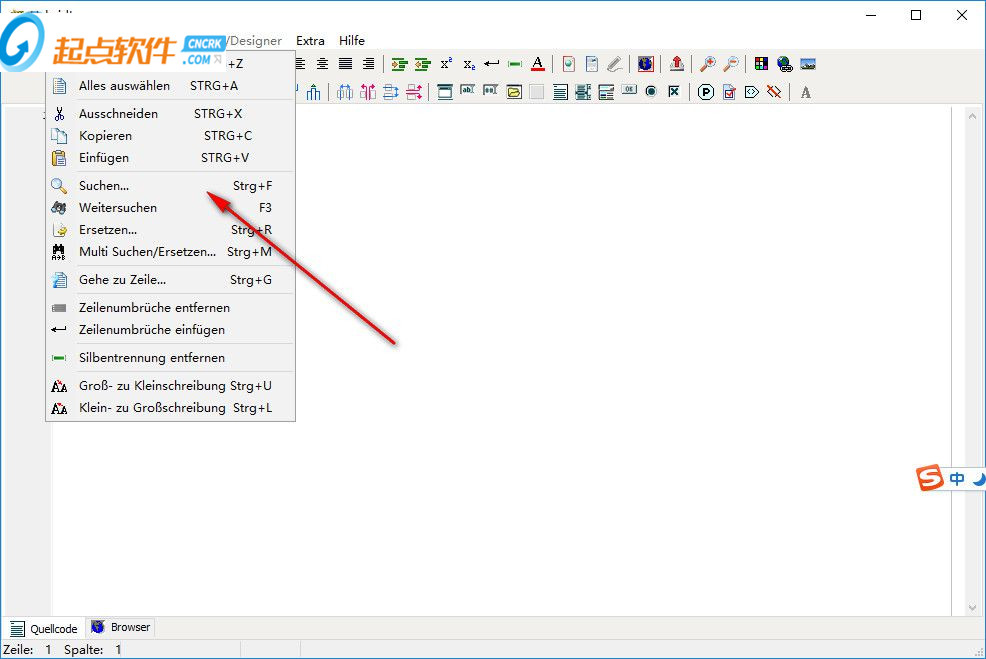Click the red upload arrow icon
This screenshot has width=986, height=659.
point(677,64)
